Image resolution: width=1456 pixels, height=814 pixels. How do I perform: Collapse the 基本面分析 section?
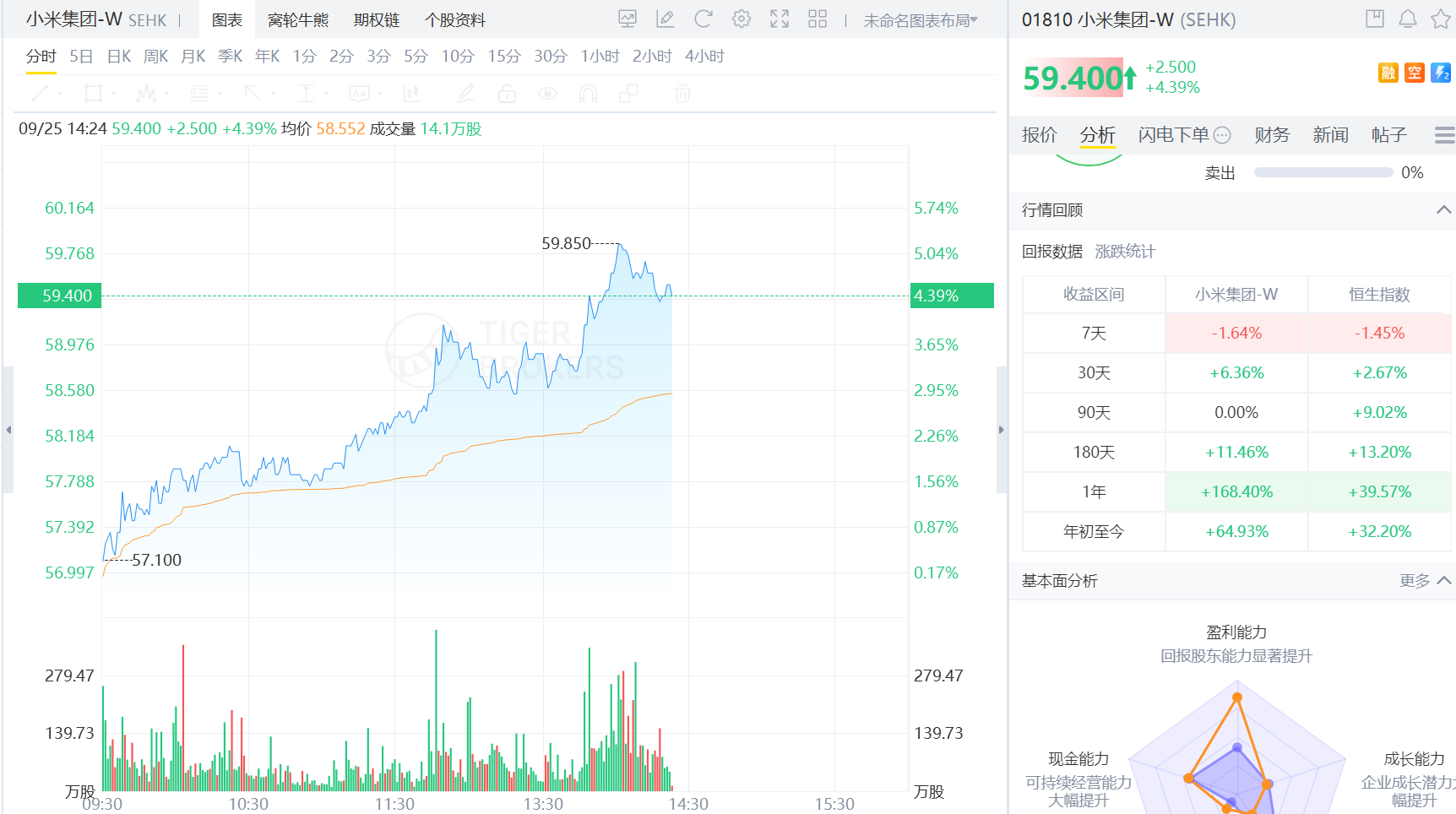pyautogui.click(x=1443, y=580)
